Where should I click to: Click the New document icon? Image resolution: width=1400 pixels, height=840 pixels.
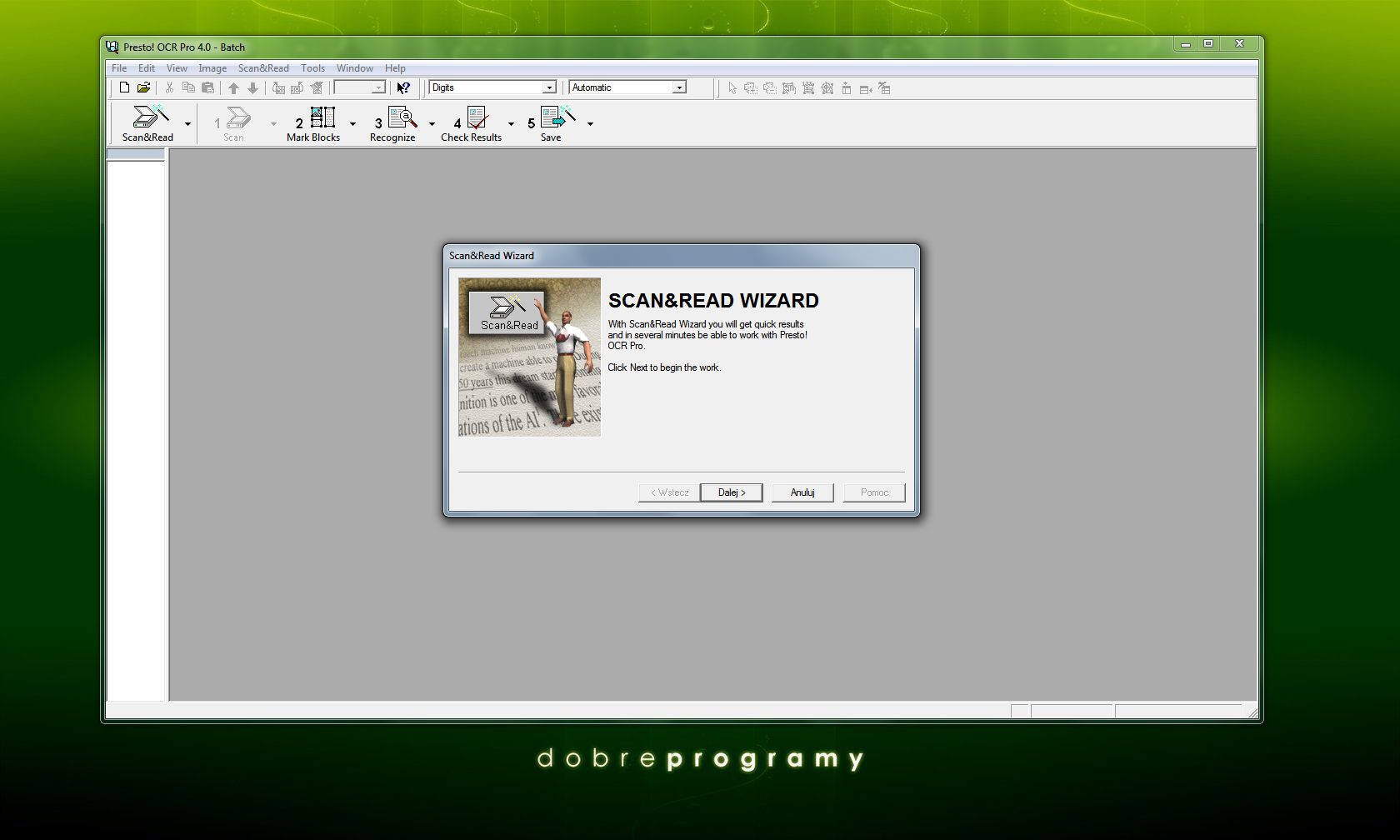tap(124, 87)
